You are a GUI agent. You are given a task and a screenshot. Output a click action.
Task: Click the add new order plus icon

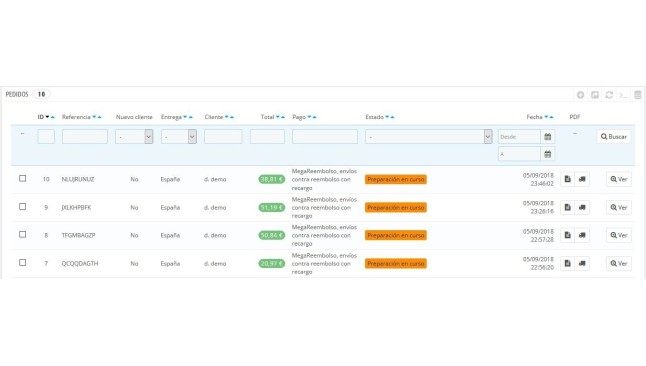pyautogui.click(x=580, y=95)
